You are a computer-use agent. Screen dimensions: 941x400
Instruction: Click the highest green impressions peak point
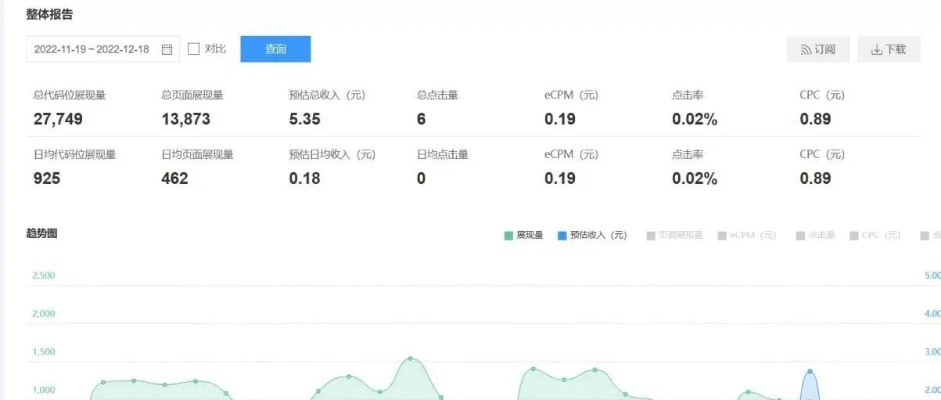[410, 359]
